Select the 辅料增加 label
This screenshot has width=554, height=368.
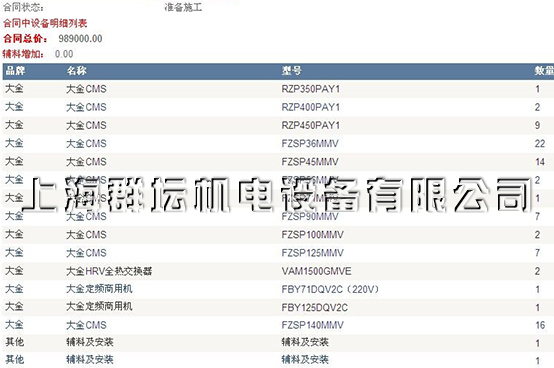tap(23, 54)
